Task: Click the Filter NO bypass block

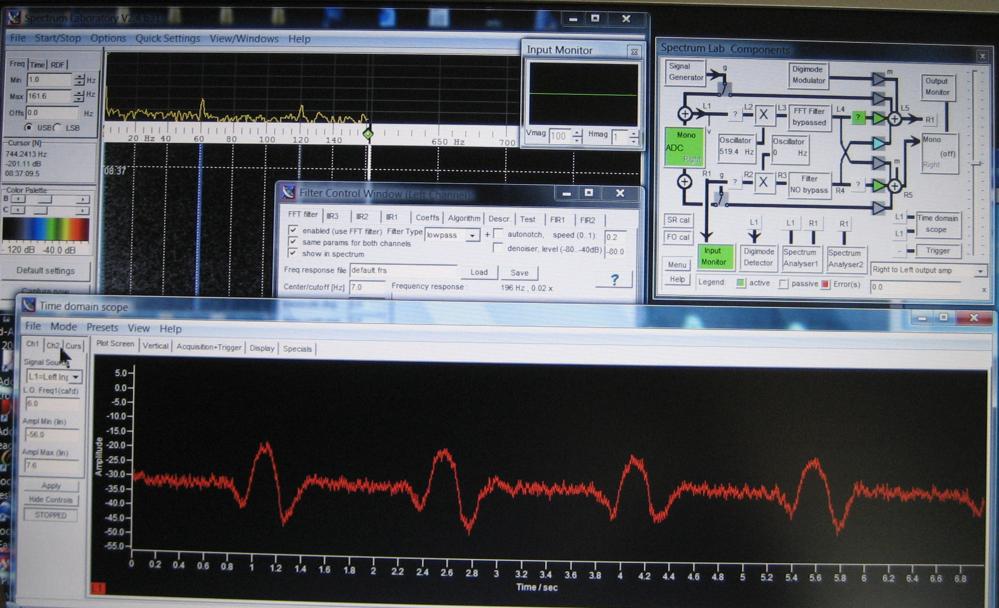Action: click(x=809, y=185)
